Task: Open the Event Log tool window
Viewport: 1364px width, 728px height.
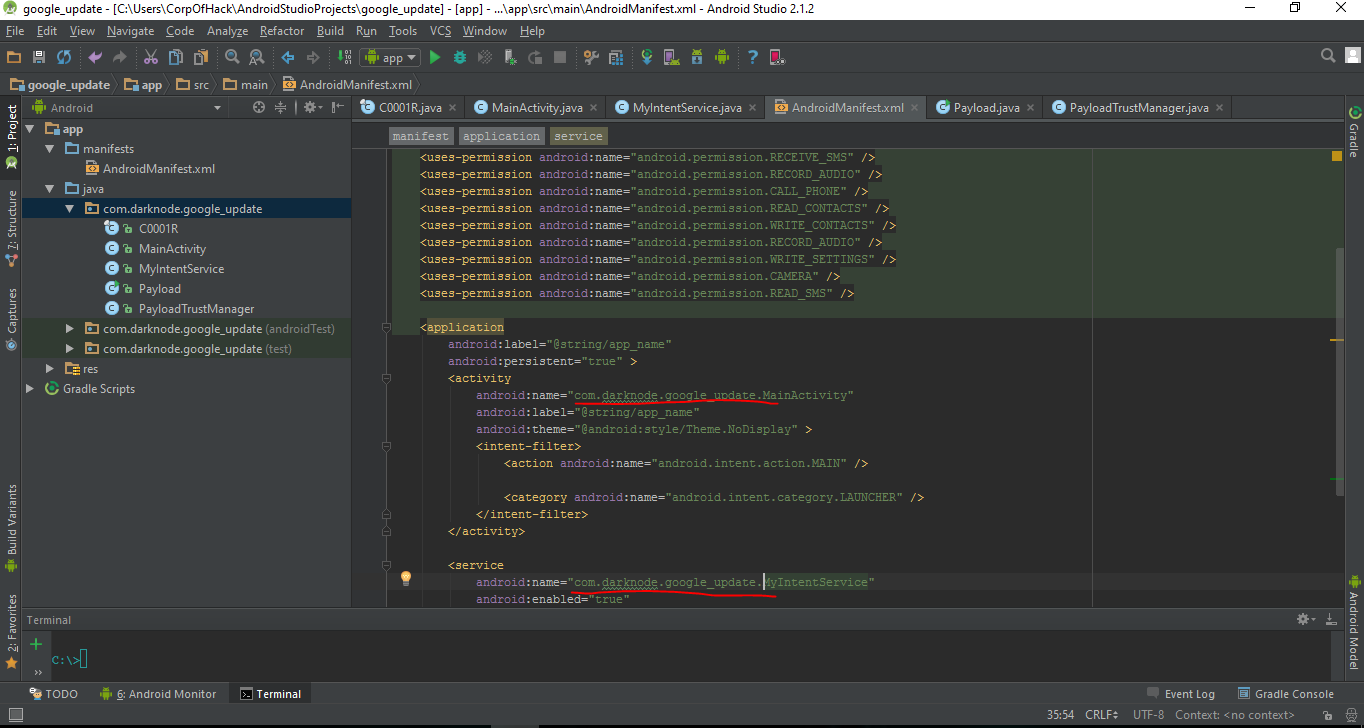Action: click(x=1180, y=694)
